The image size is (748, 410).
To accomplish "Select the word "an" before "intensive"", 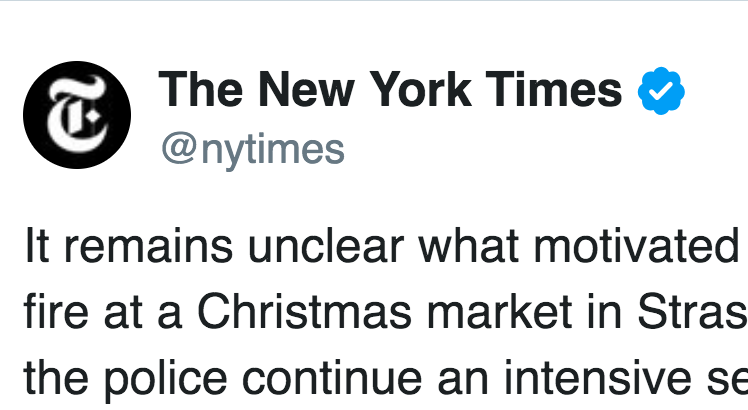I will pyautogui.click(x=463, y=382).
